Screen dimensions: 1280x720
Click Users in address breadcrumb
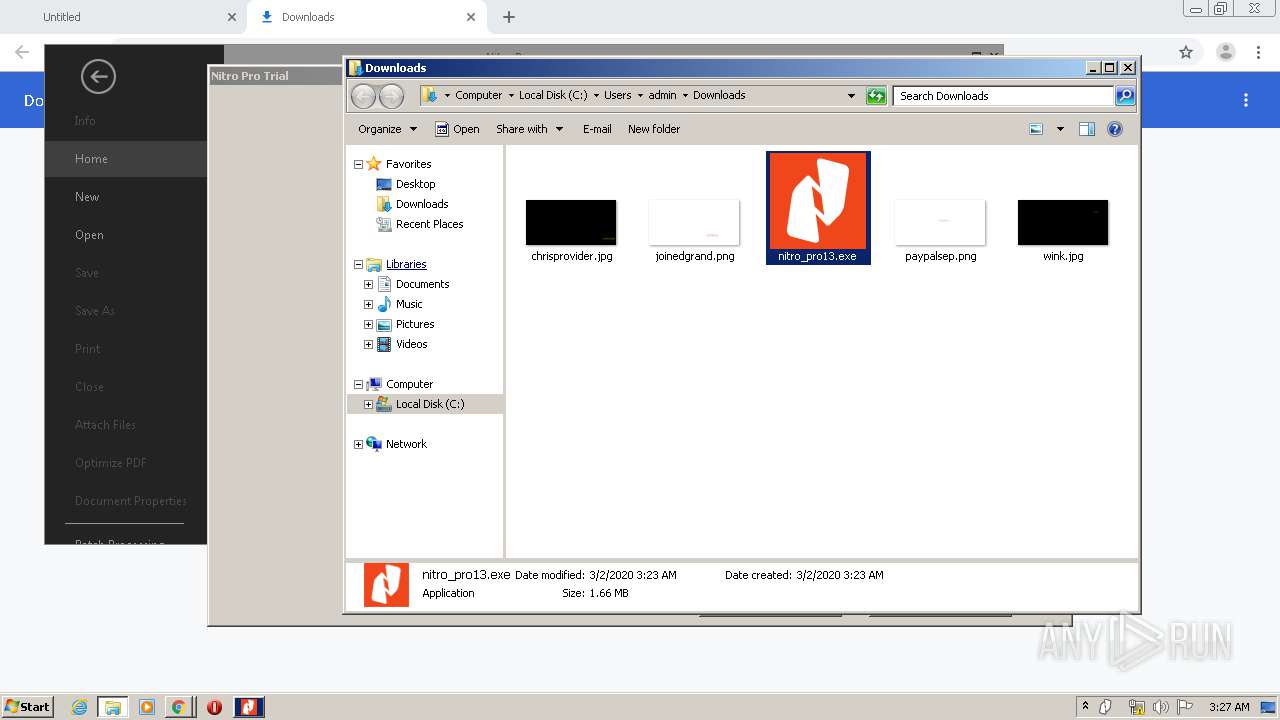[x=617, y=96]
